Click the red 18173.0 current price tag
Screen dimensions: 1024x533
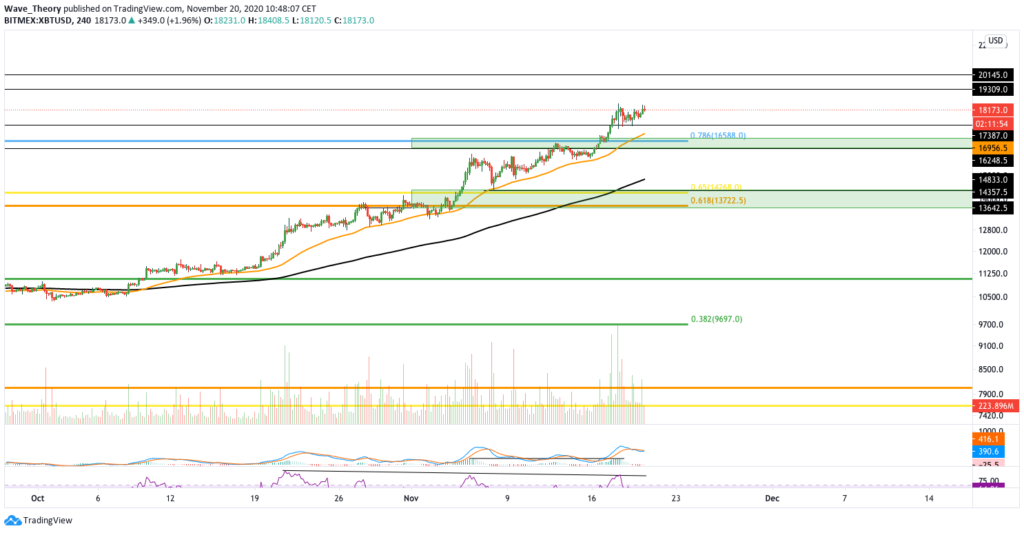(993, 110)
